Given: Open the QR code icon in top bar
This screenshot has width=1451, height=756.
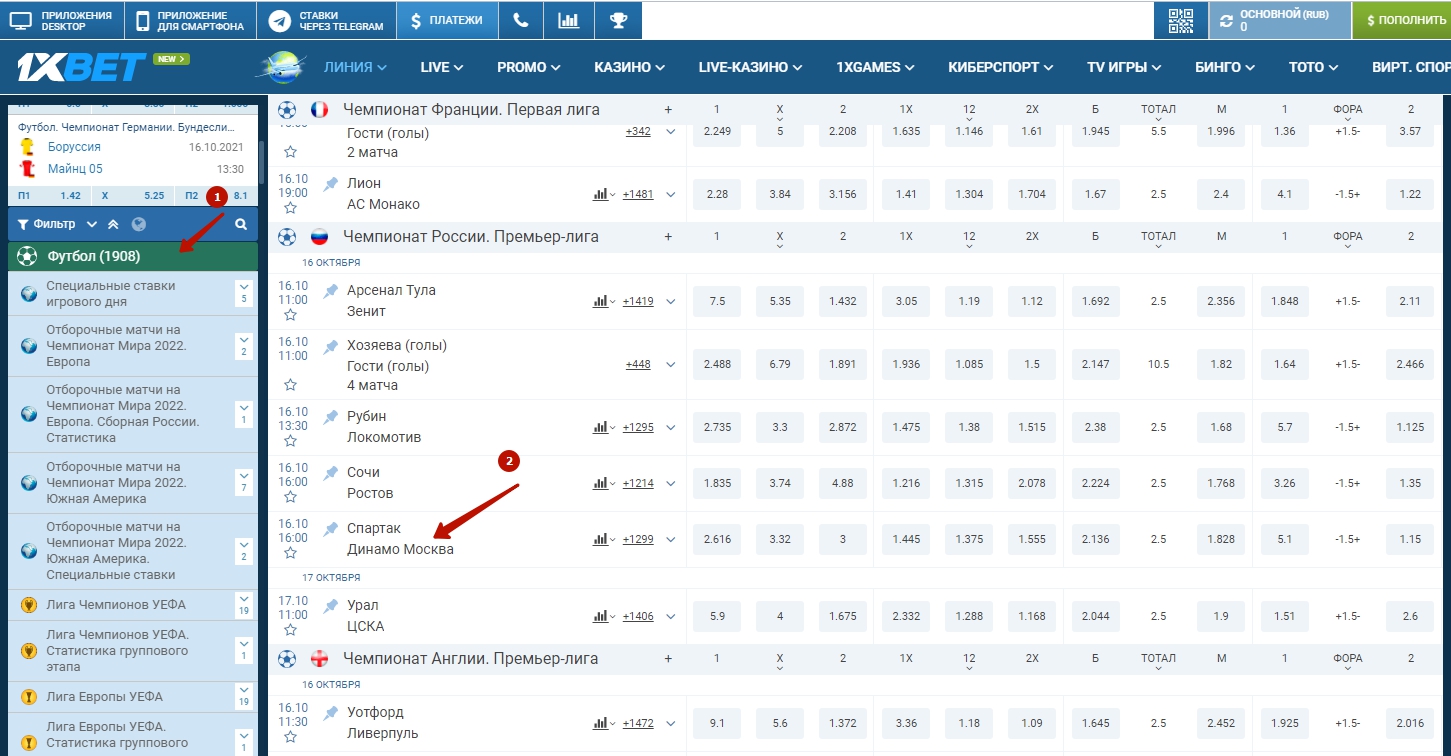Looking at the screenshot, I should [x=1181, y=20].
